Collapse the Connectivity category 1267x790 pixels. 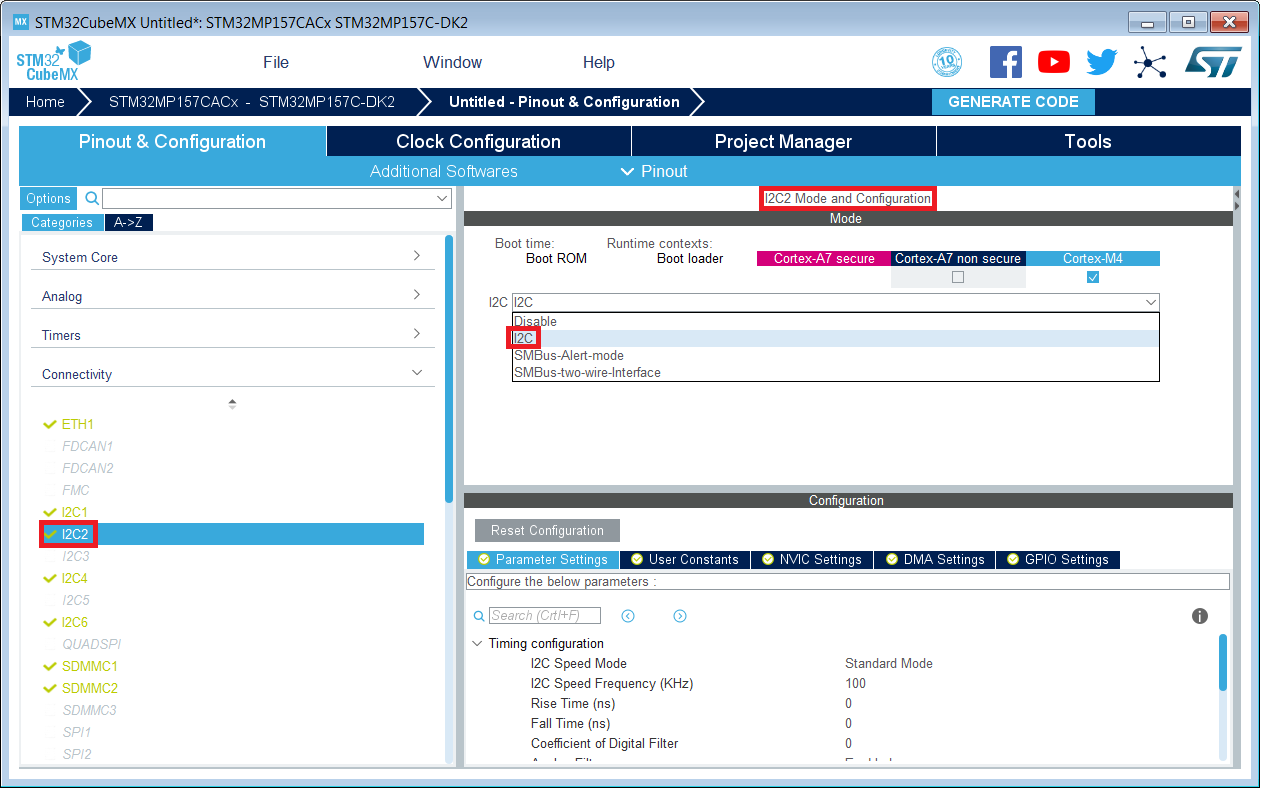click(x=232, y=374)
